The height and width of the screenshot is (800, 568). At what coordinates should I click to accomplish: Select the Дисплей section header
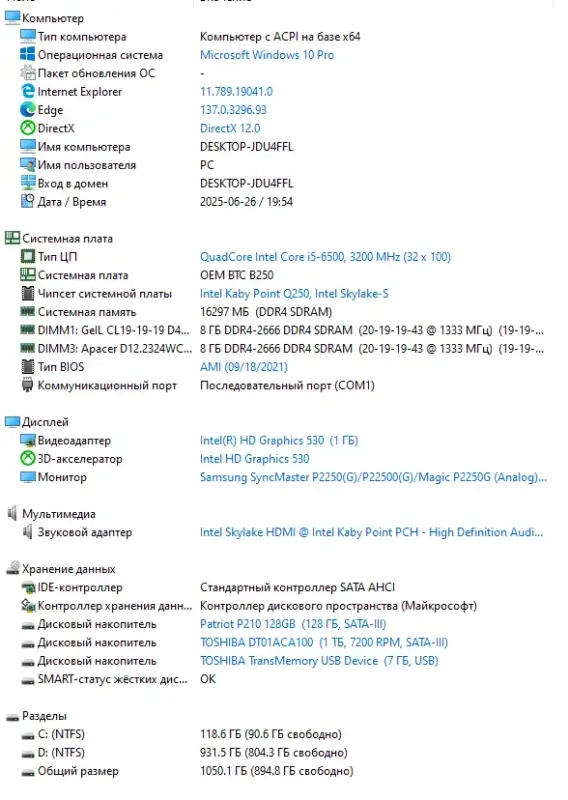[45, 422]
